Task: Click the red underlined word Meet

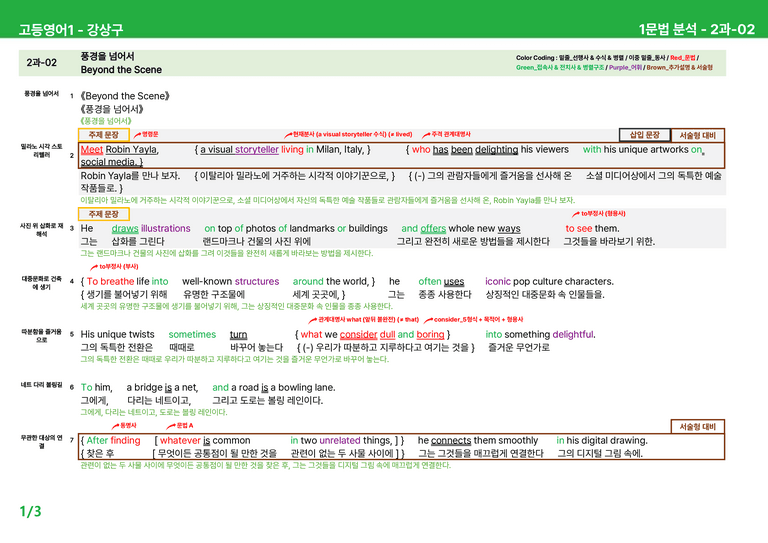Action: click(x=92, y=149)
